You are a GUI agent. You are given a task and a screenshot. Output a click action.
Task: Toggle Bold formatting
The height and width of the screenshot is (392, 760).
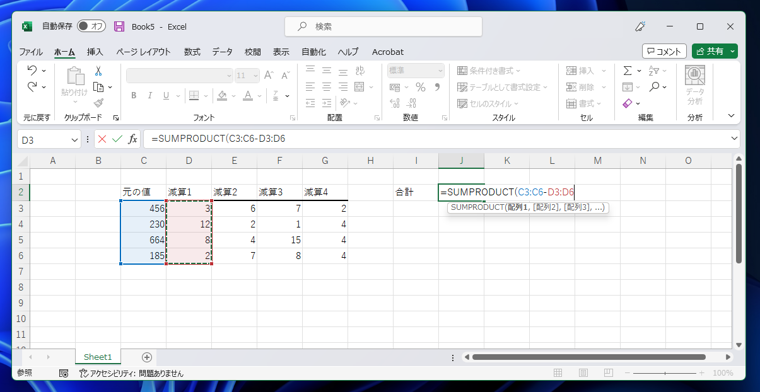(x=134, y=96)
